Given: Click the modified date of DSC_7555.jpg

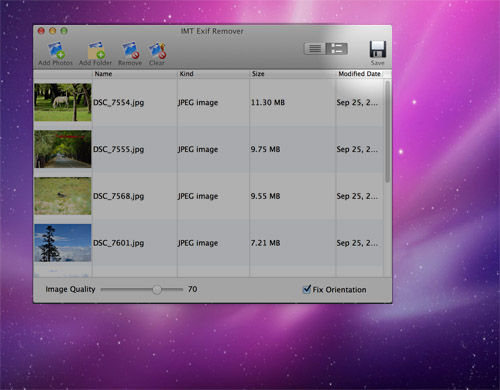Looking at the screenshot, I should [x=357, y=149].
